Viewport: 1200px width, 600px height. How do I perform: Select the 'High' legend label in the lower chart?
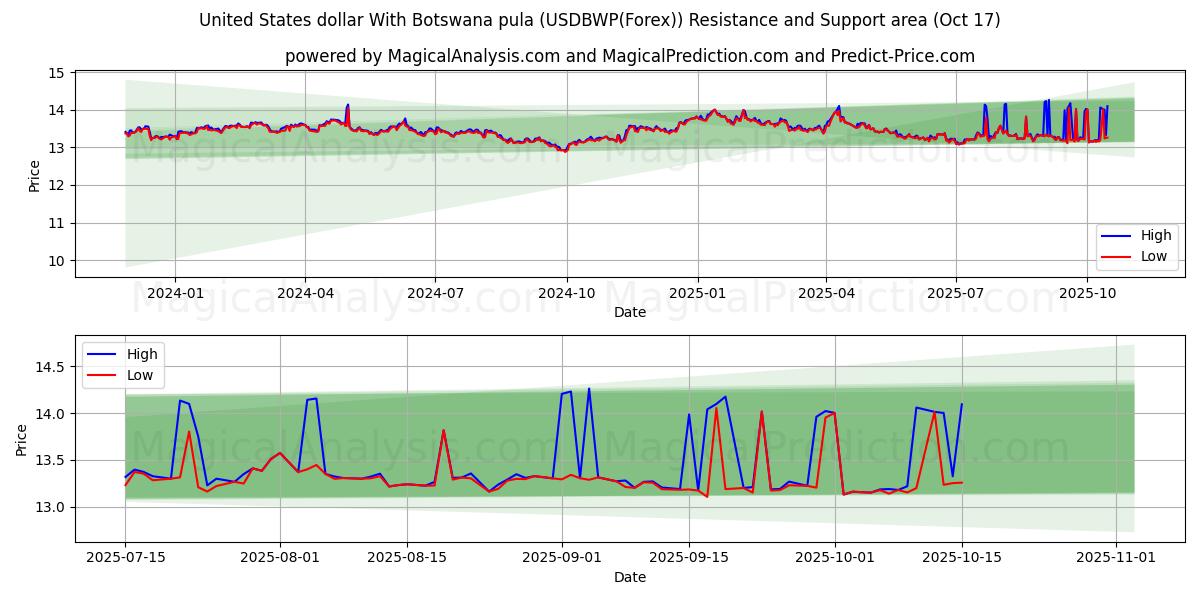tap(142, 354)
